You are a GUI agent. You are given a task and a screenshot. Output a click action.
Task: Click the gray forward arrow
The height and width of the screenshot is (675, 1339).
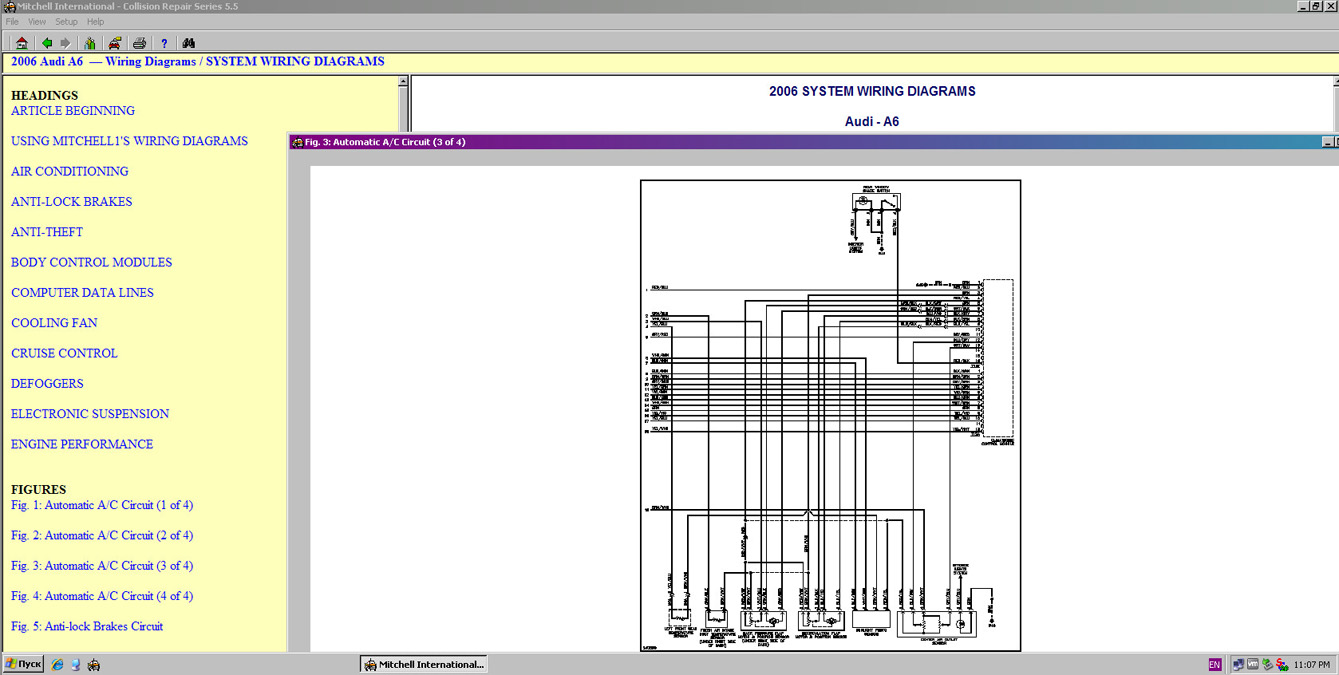pyautogui.click(x=66, y=43)
